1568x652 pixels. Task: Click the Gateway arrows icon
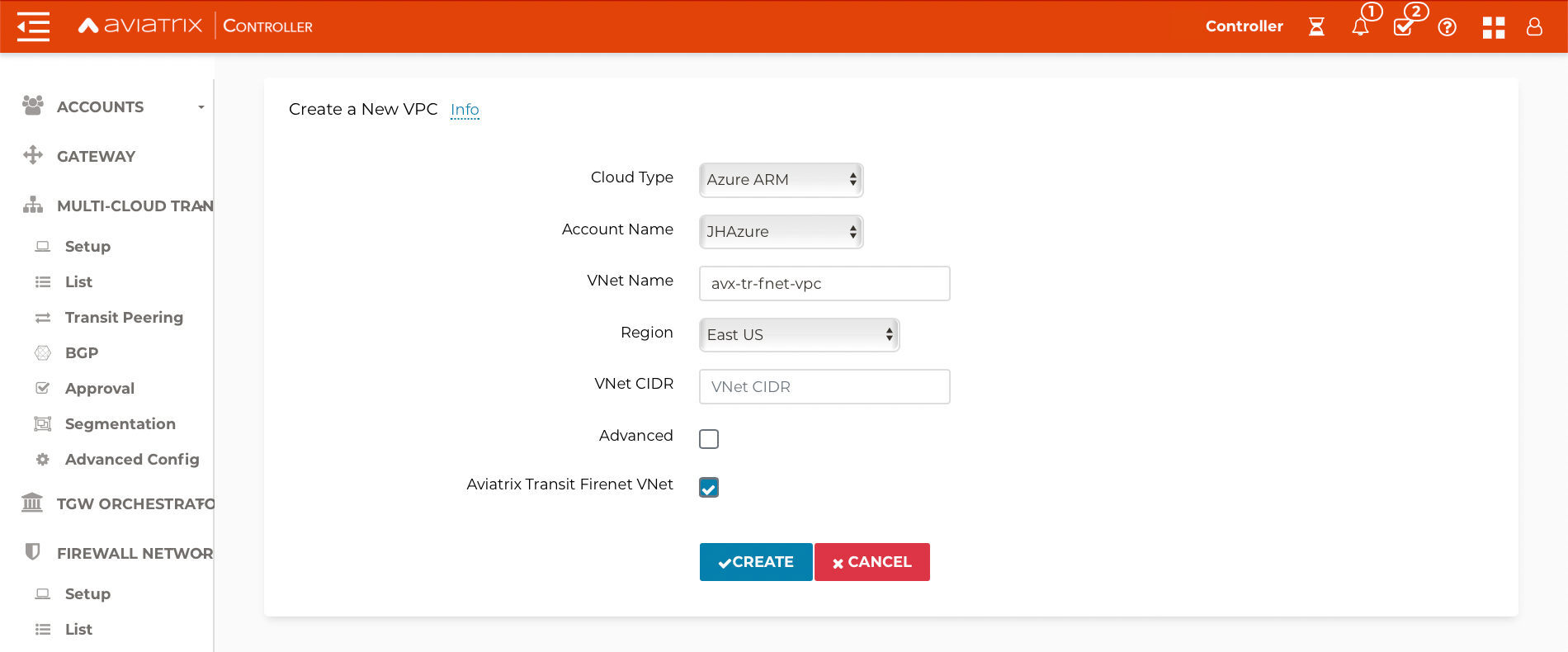click(33, 155)
